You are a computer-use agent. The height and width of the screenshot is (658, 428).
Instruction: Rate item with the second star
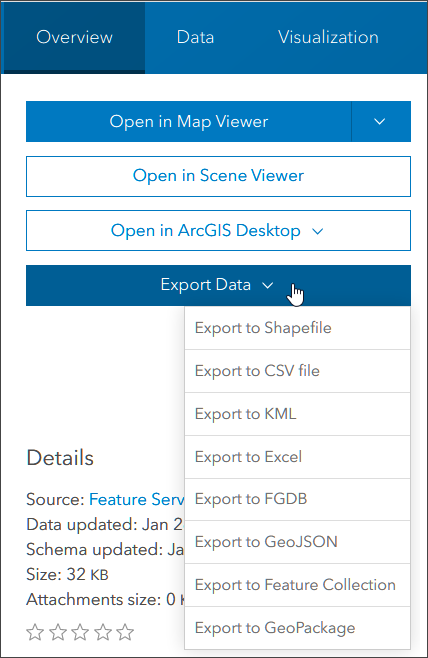pos(57,632)
